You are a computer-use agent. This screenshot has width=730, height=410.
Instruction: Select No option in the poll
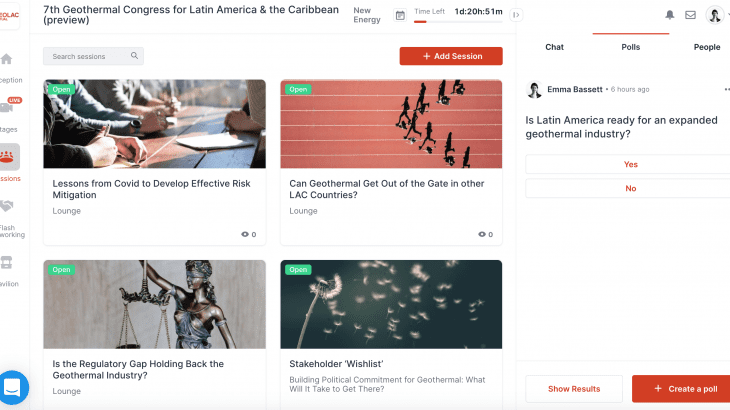(630, 188)
